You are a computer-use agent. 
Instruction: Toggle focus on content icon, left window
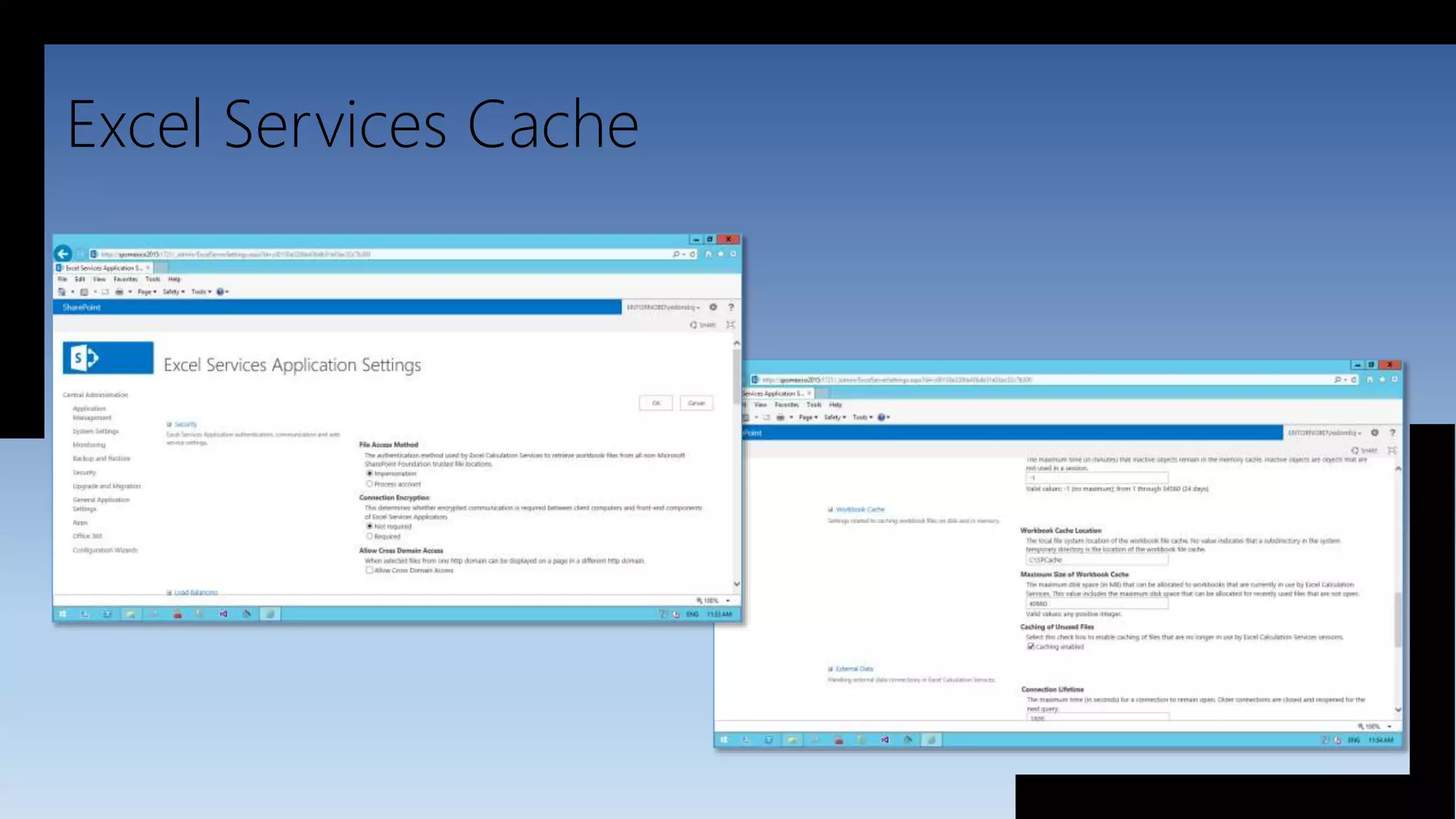pos(730,325)
